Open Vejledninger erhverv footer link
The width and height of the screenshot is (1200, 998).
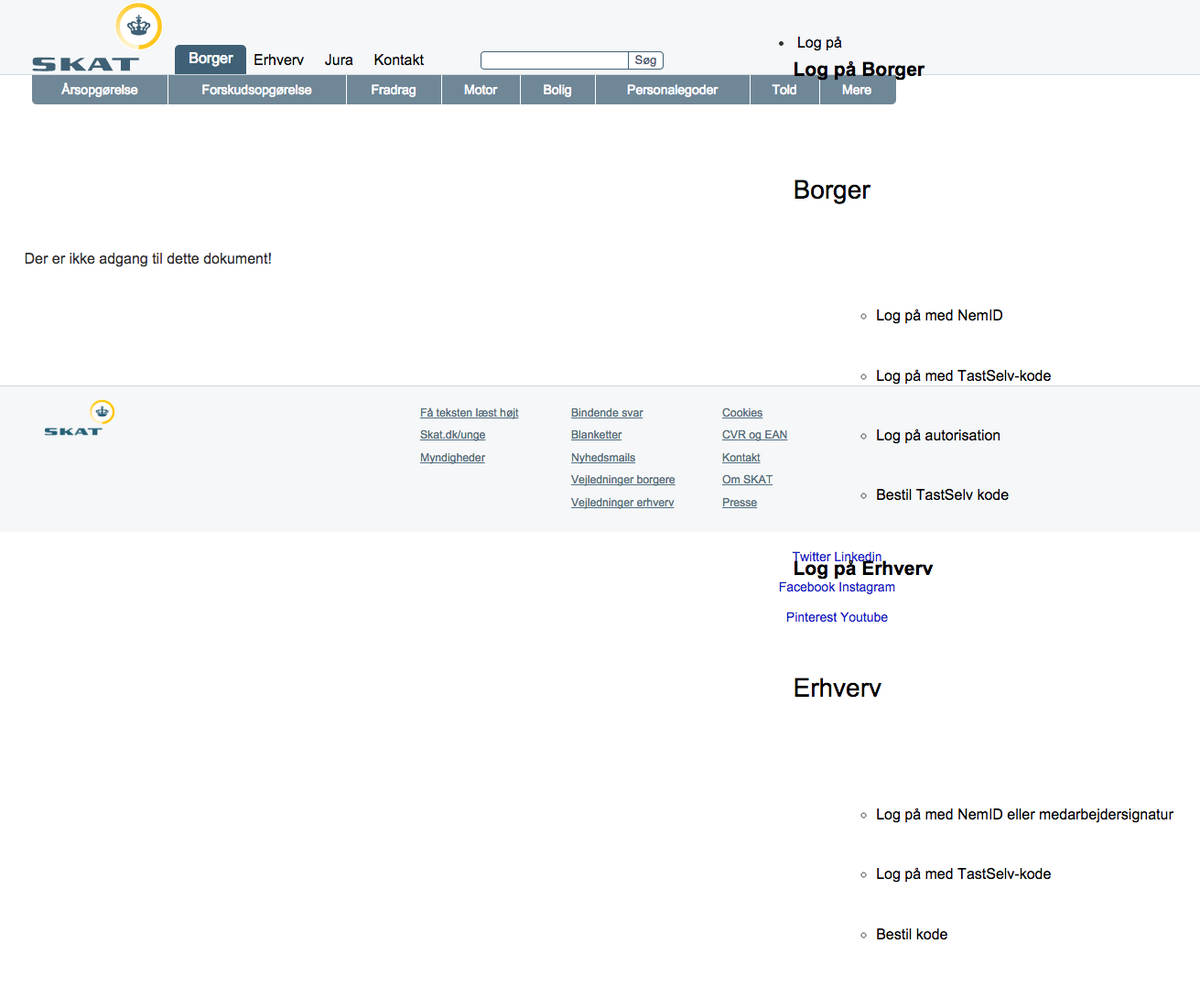click(622, 503)
